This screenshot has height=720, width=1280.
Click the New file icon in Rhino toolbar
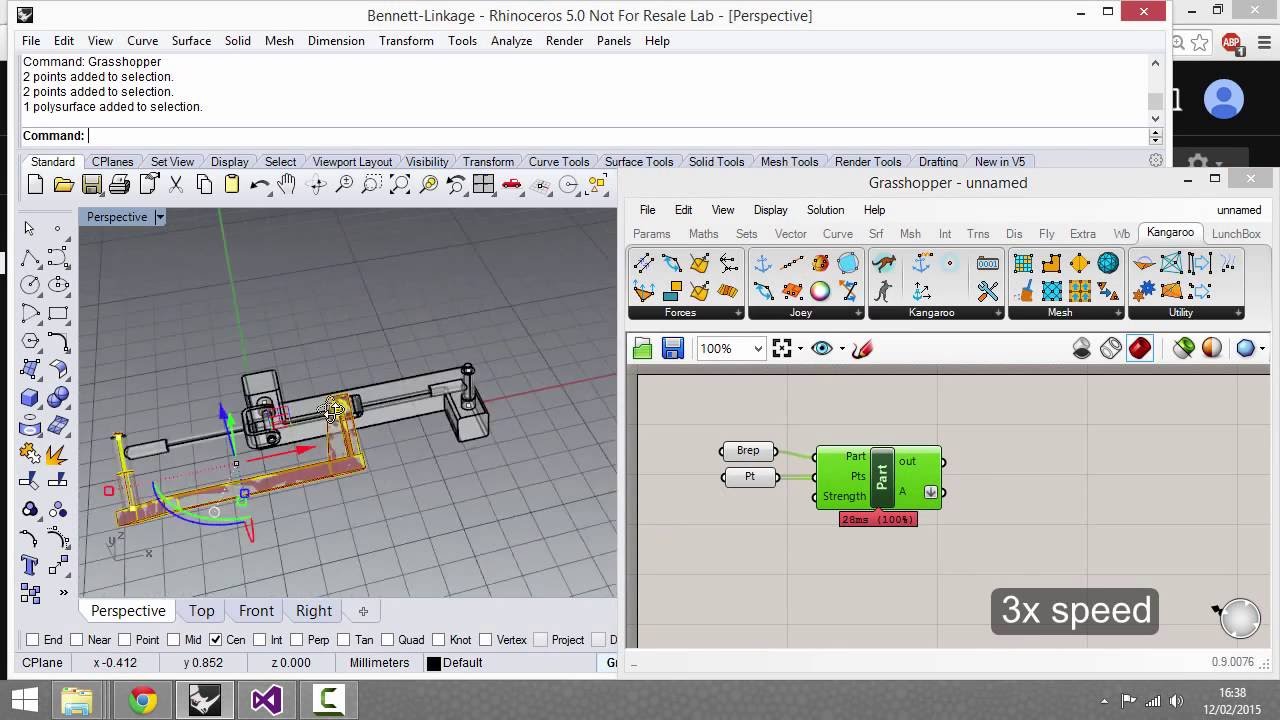[35, 184]
